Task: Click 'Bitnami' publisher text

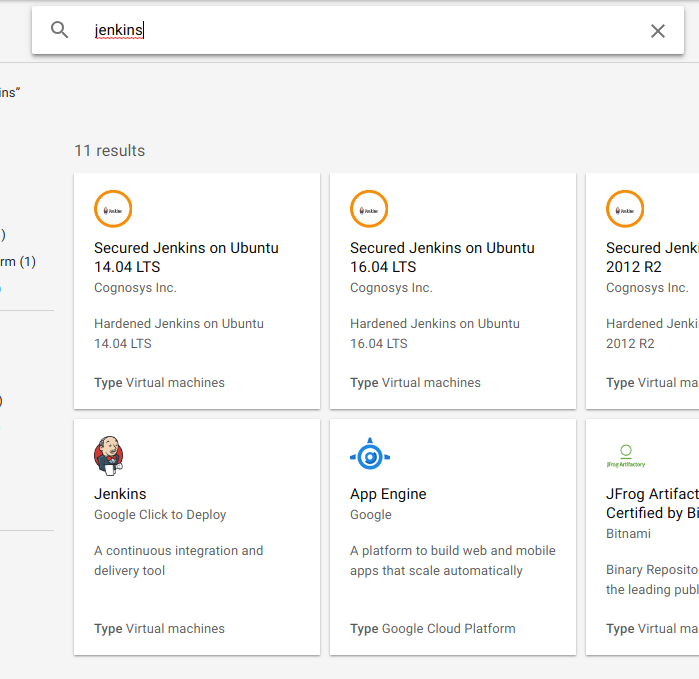Action: (x=628, y=534)
